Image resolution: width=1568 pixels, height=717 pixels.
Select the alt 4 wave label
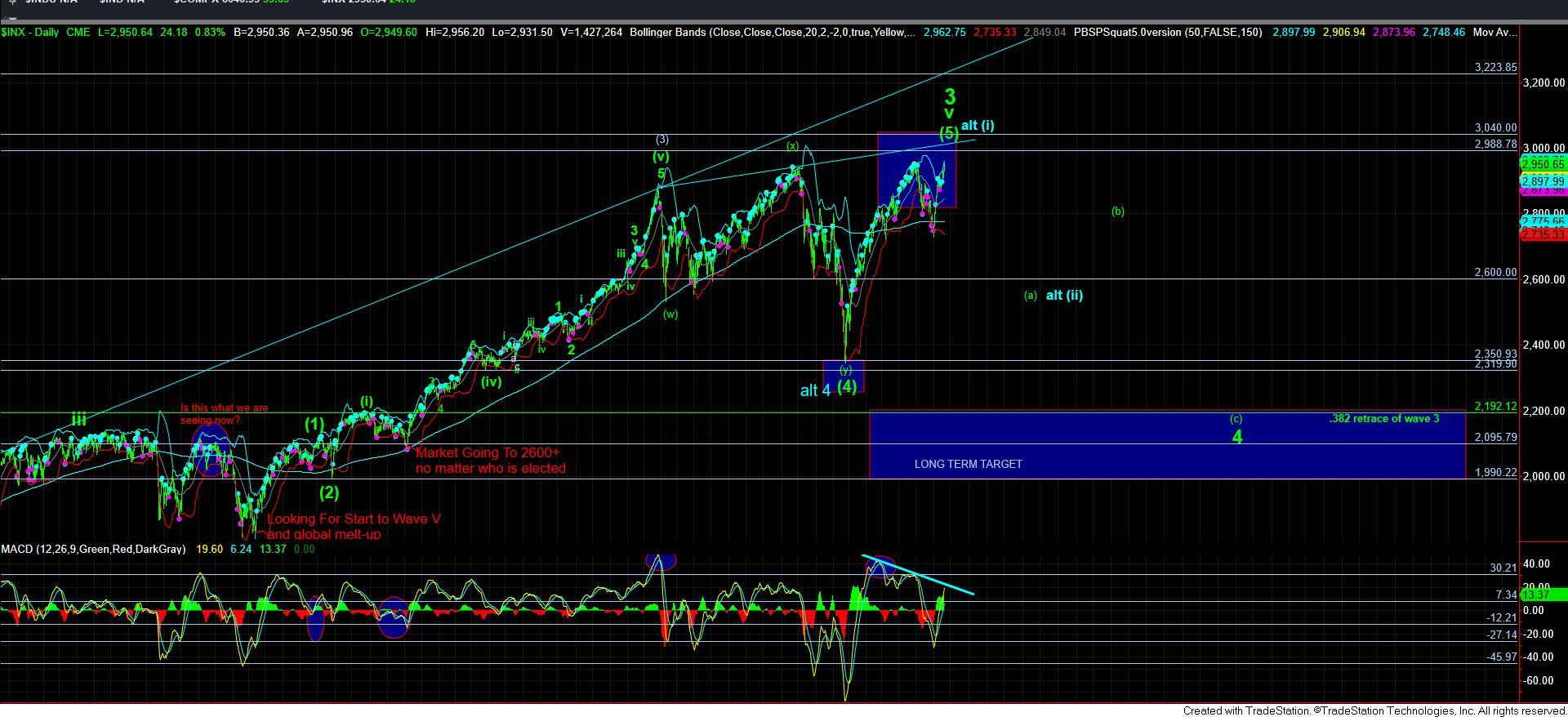(815, 391)
